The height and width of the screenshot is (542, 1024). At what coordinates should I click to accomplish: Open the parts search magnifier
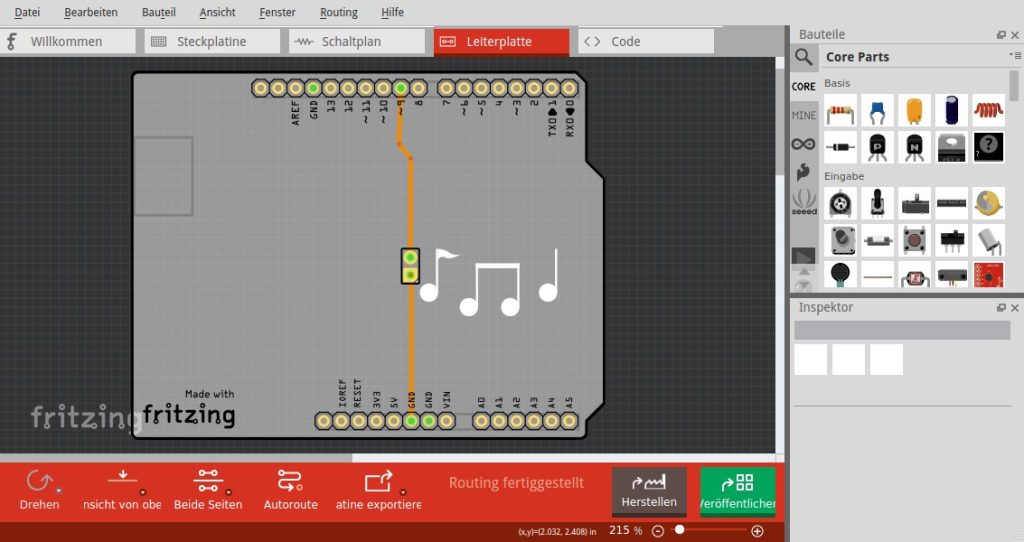coord(804,57)
